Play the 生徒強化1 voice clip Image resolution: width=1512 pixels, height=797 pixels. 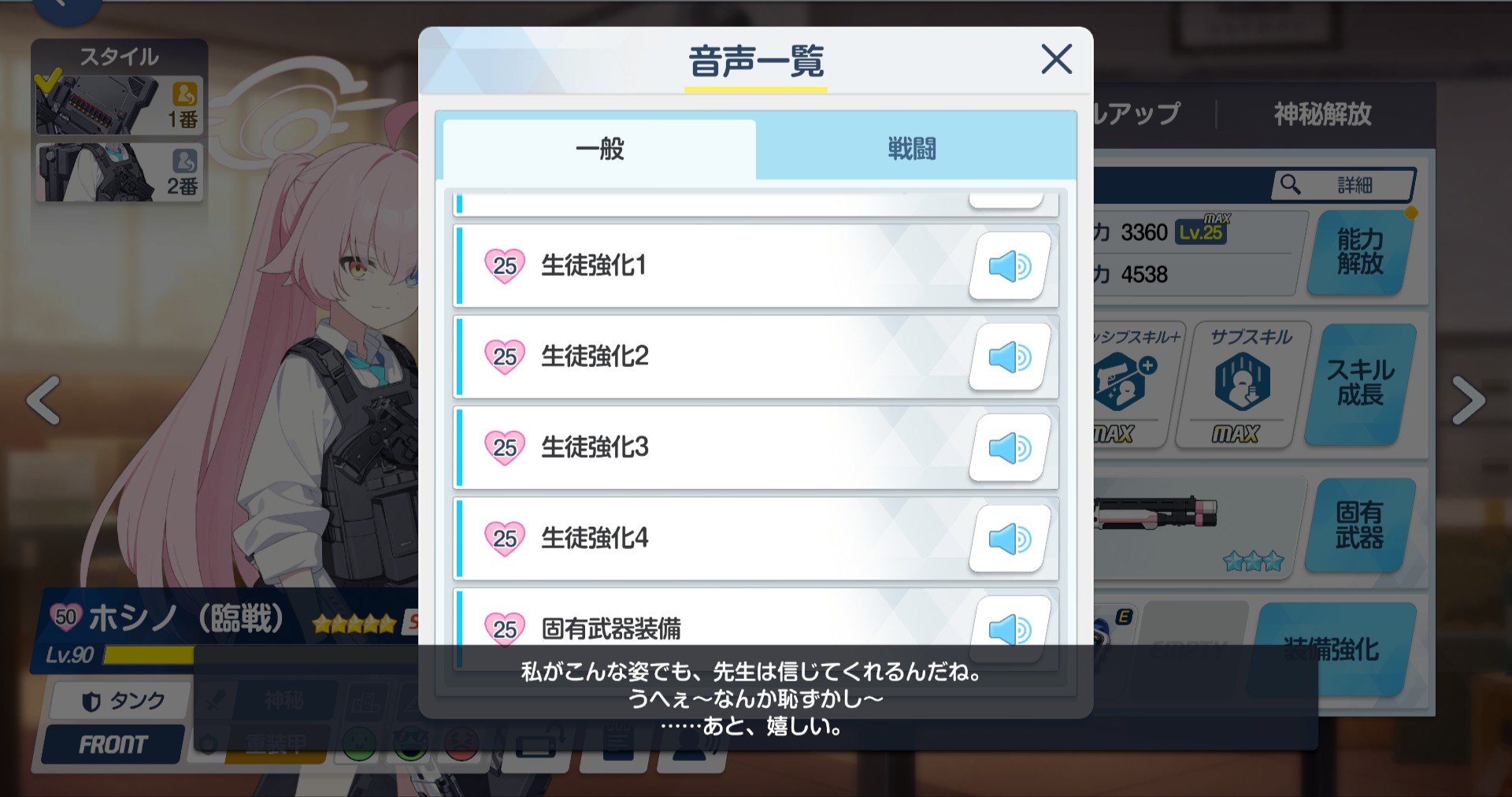tap(1010, 266)
